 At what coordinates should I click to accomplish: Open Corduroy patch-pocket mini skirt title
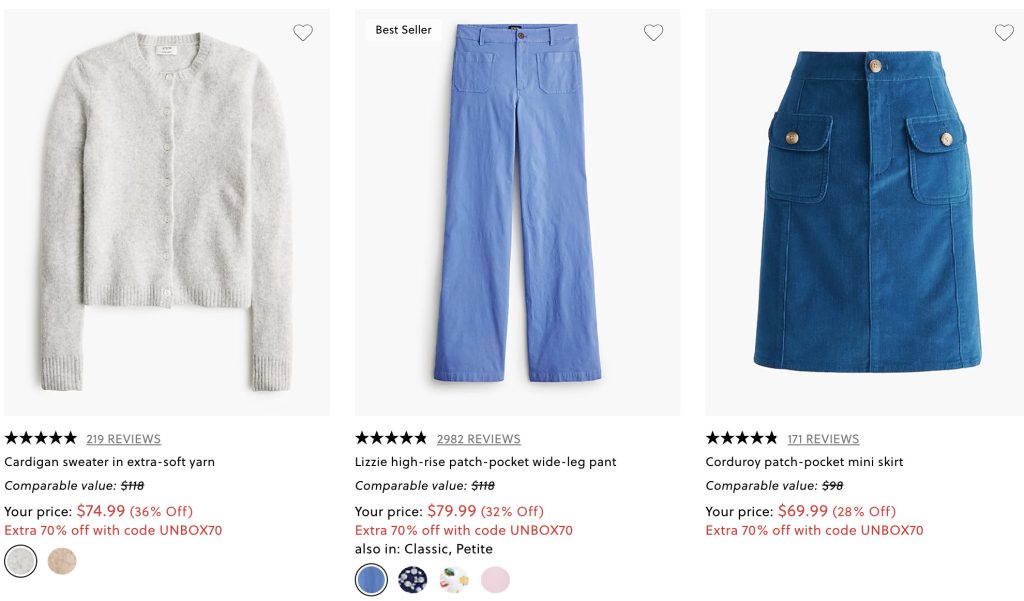click(804, 462)
